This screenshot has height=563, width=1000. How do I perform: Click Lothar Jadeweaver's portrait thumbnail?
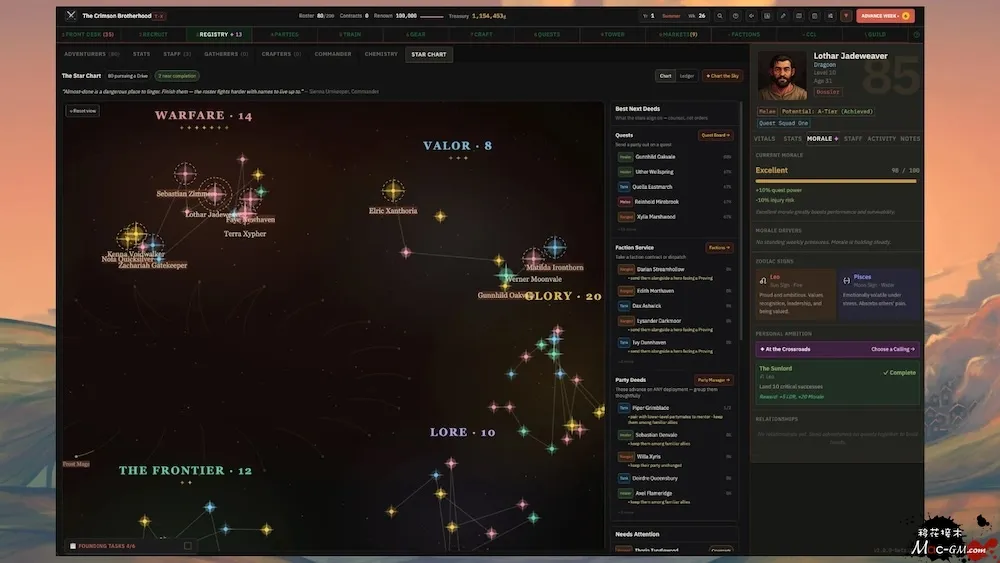coord(783,76)
